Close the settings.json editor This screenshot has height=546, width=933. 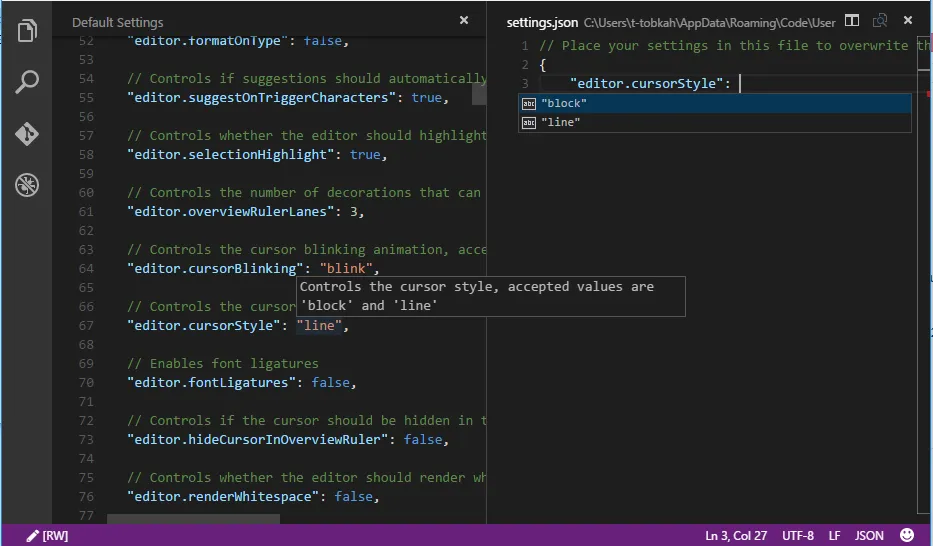coord(908,21)
